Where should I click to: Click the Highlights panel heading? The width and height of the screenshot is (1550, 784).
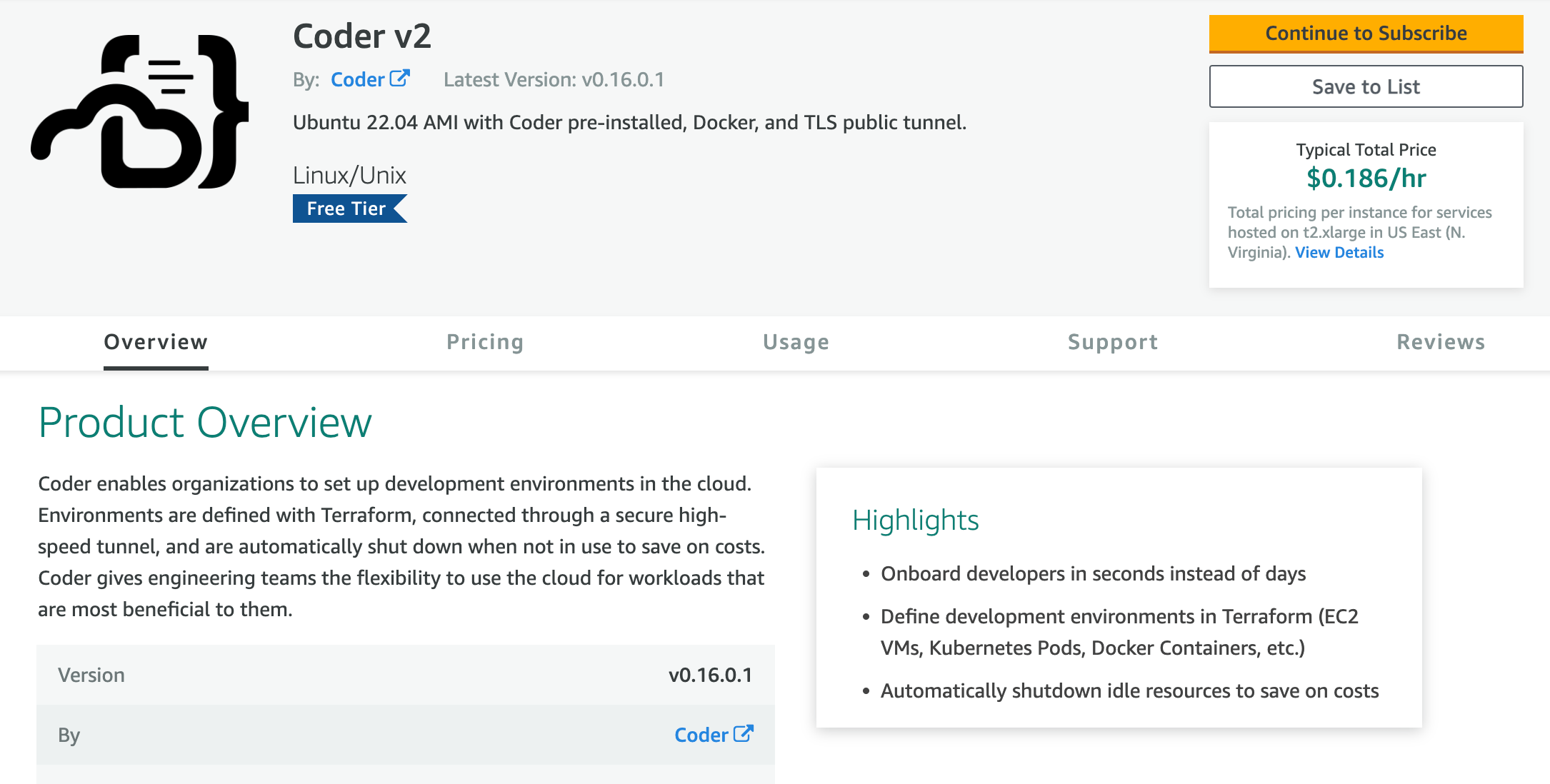pyautogui.click(x=916, y=521)
